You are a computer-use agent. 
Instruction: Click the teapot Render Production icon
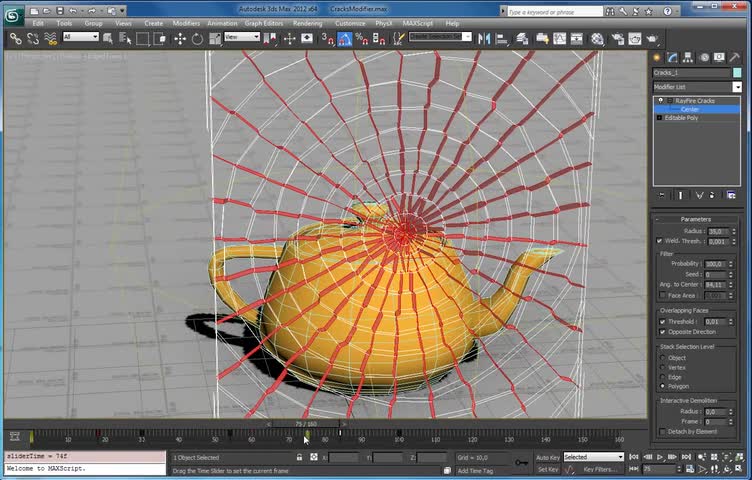point(652,39)
